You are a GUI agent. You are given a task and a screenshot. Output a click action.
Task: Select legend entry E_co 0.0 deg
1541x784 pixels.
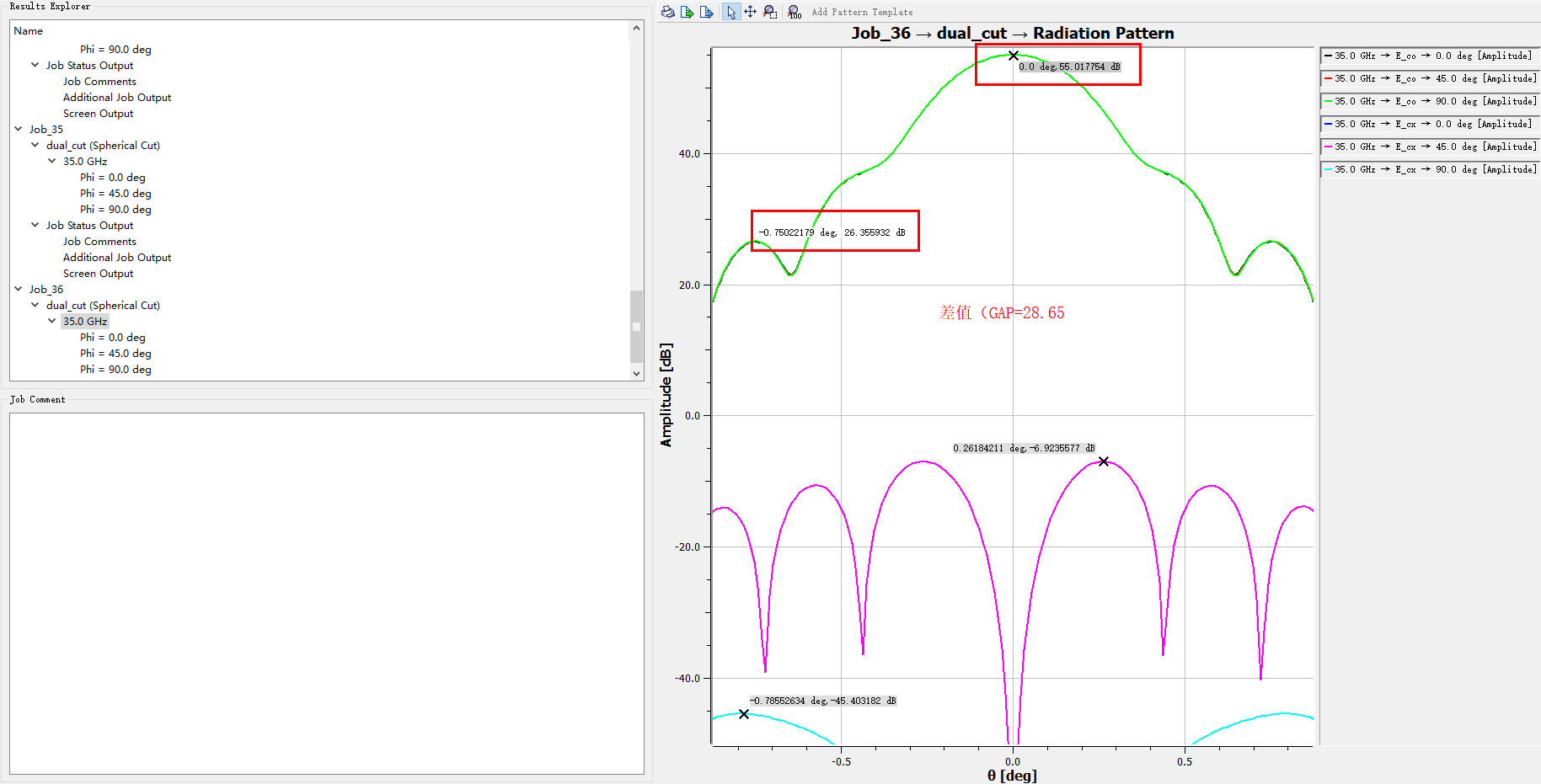coord(1429,56)
